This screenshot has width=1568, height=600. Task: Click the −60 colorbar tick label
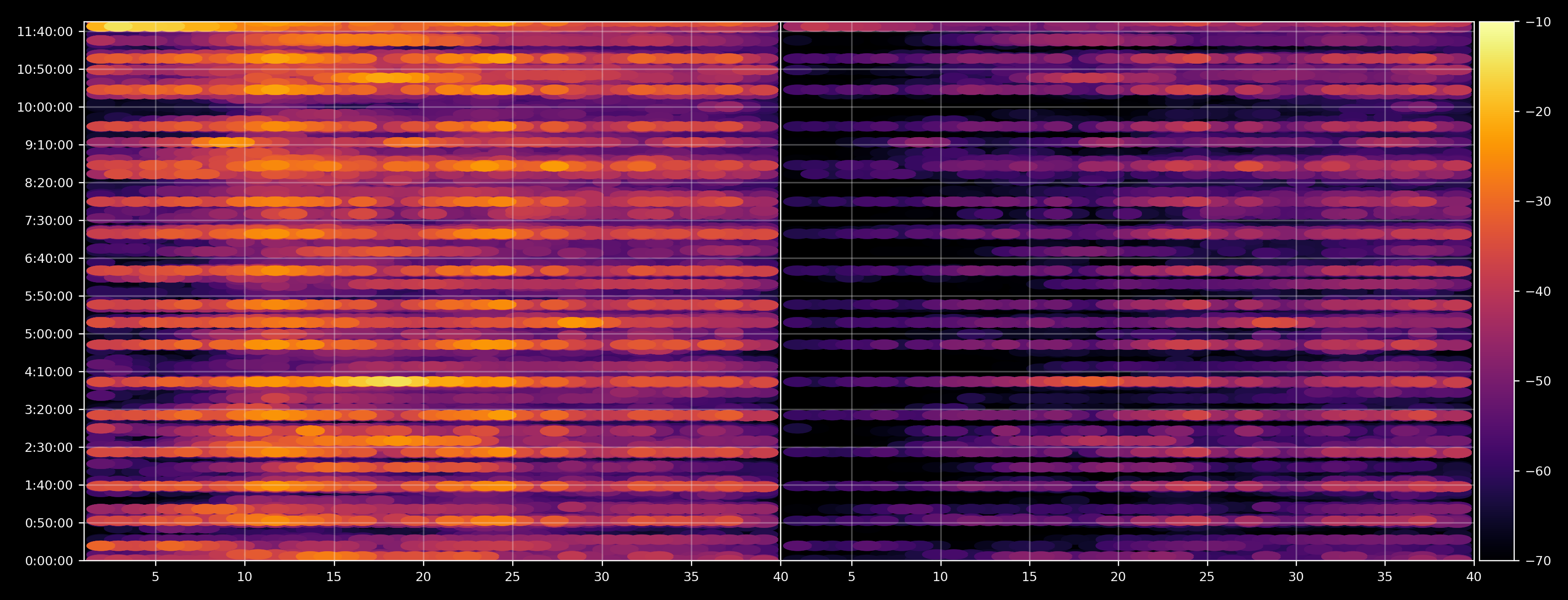coord(1539,471)
